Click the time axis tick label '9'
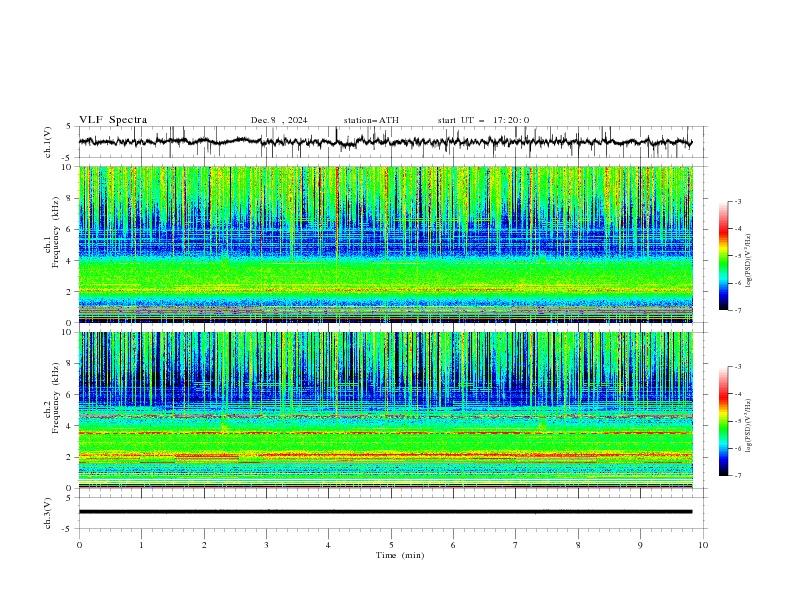 click(640, 545)
